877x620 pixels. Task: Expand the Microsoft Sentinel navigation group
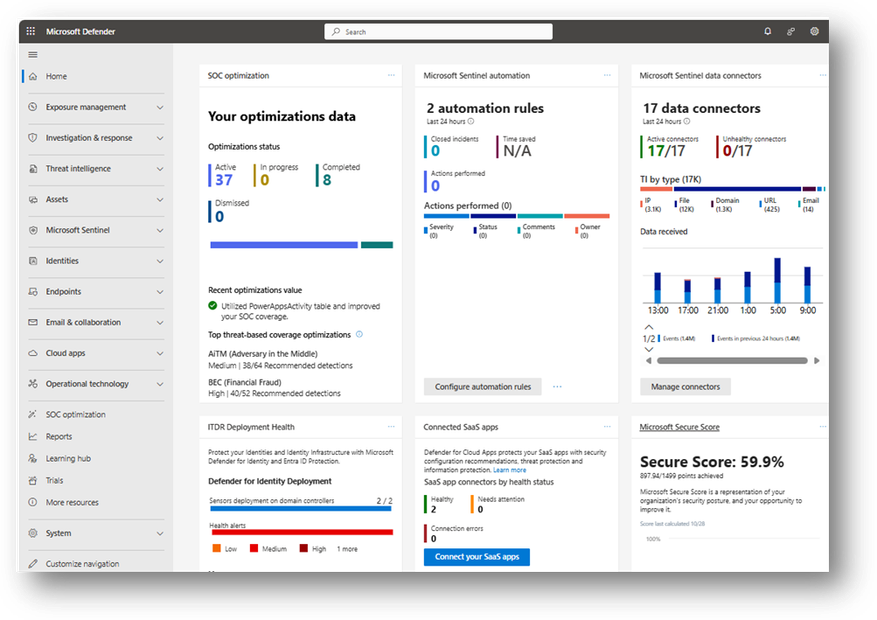[160, 230]
